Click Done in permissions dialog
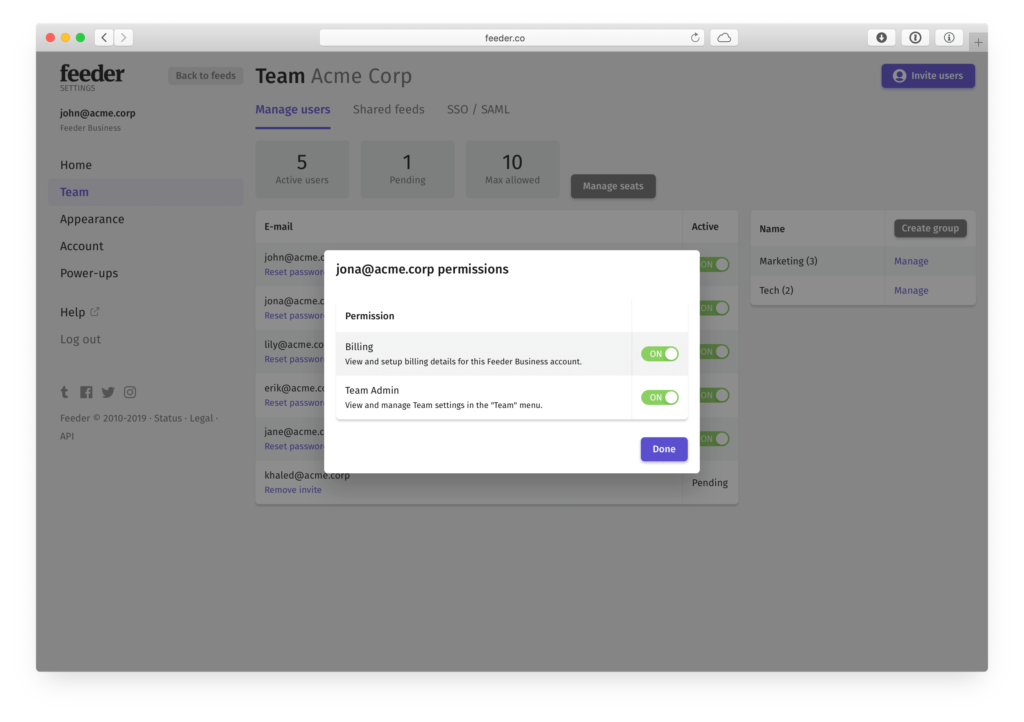Viewport: 1024px width, 722px height. (664, 449)
